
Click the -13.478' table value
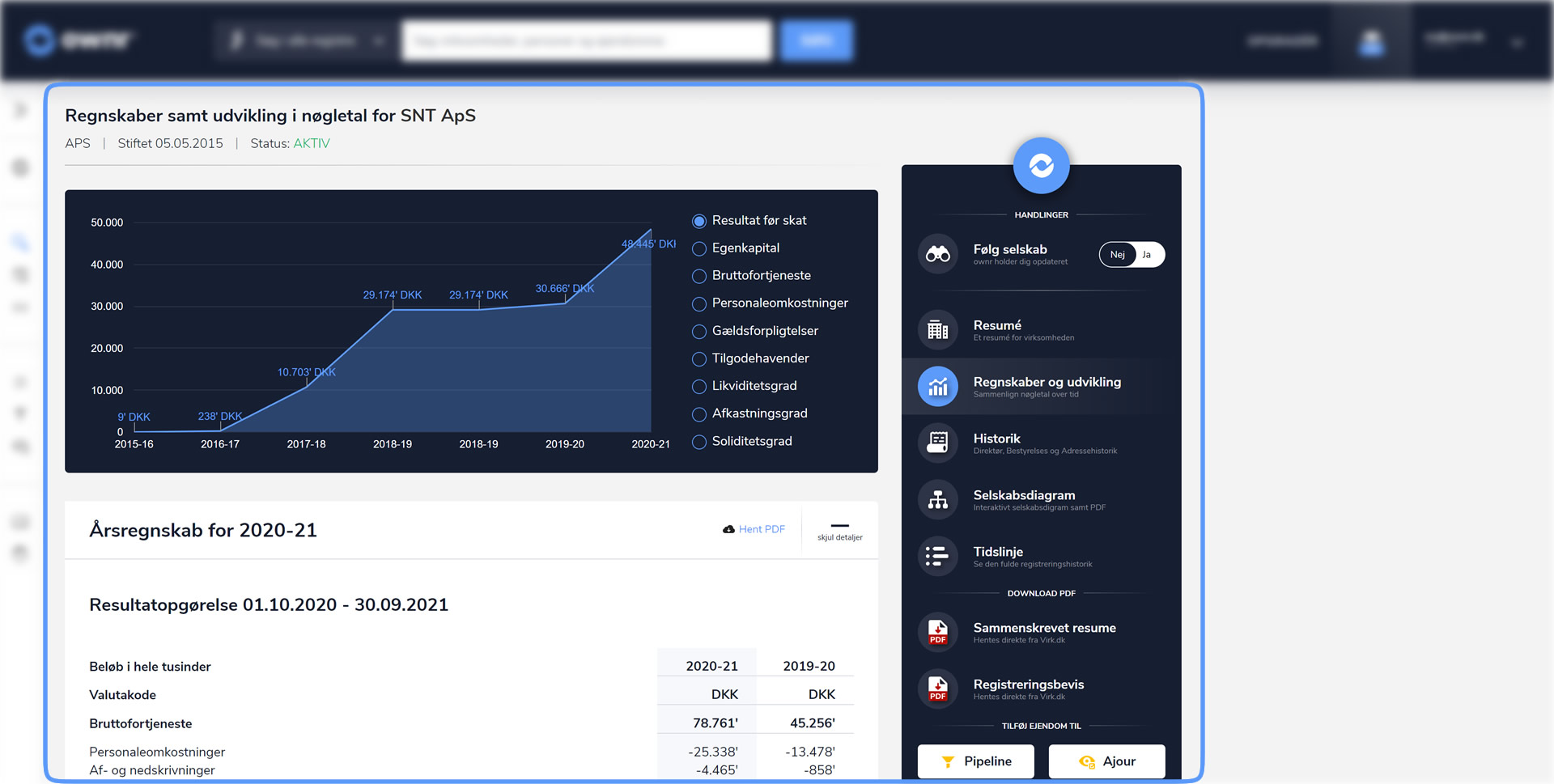click(x=809, y=752)
